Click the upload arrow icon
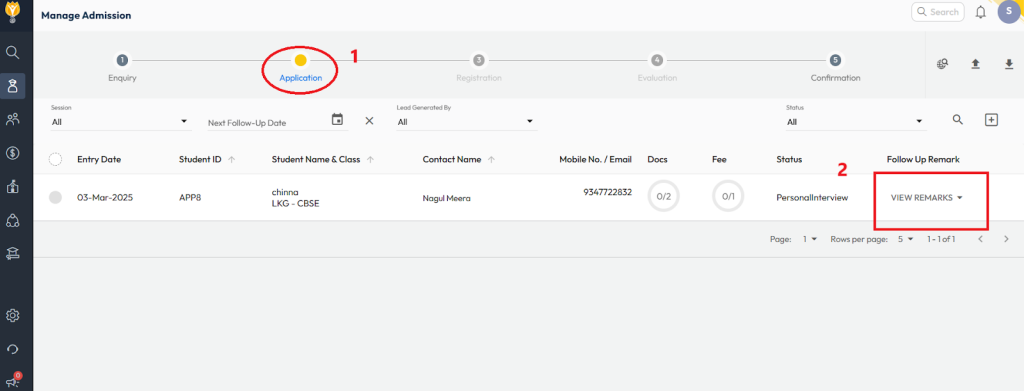 click(975, 64)
